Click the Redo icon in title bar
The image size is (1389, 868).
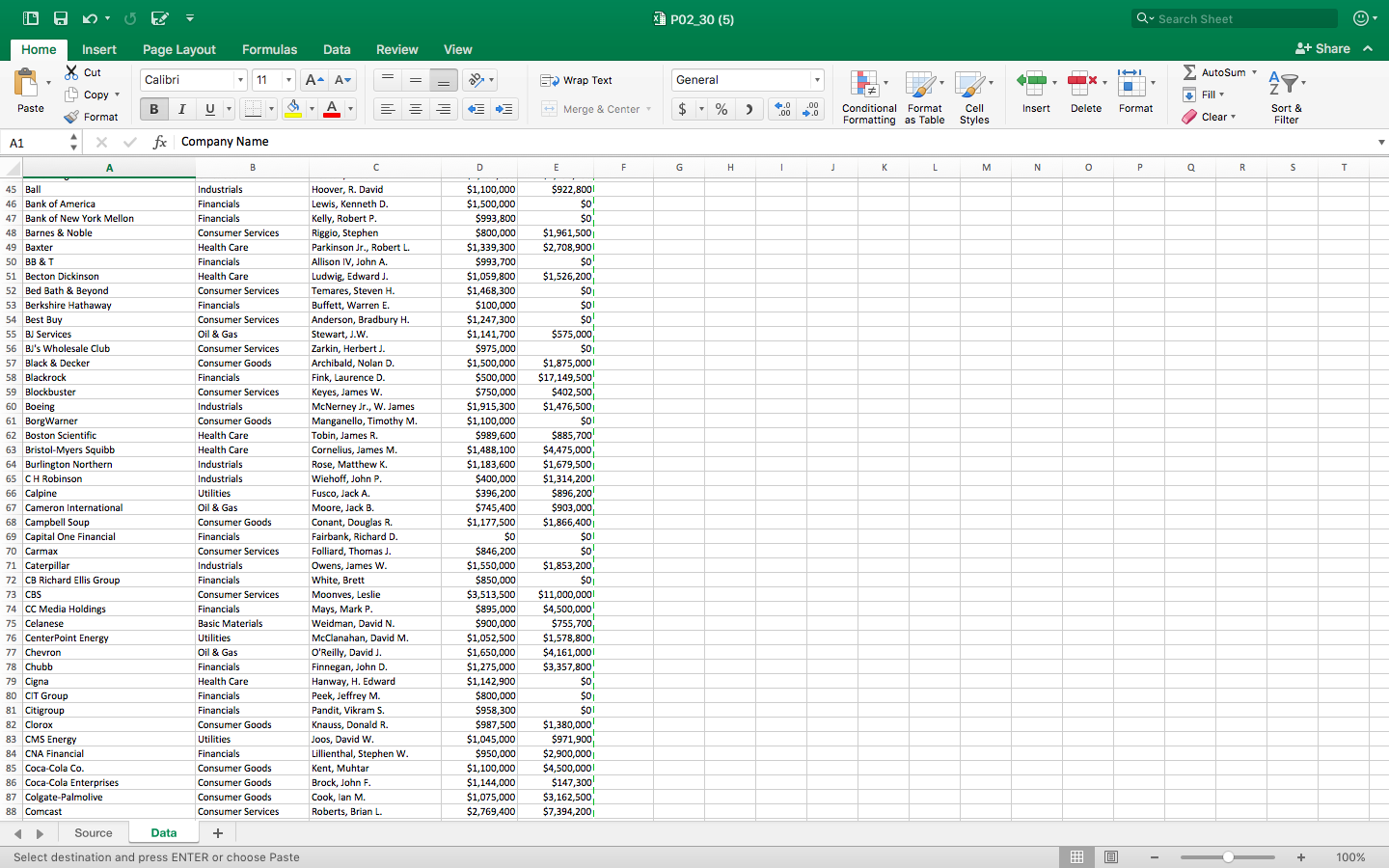[x=130, y=18]
